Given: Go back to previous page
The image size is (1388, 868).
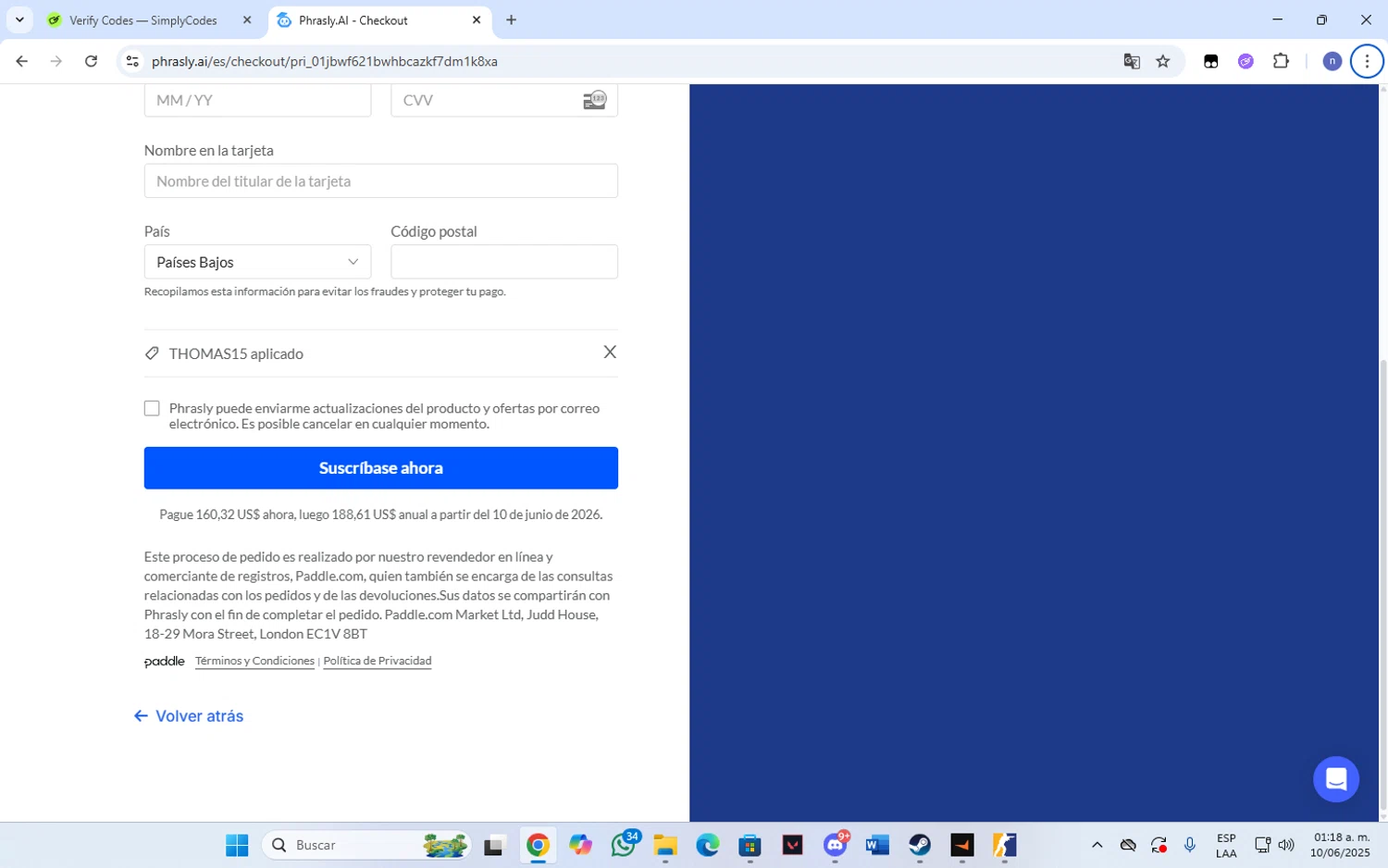Looking at the screenshot, I should pos(21,61).
